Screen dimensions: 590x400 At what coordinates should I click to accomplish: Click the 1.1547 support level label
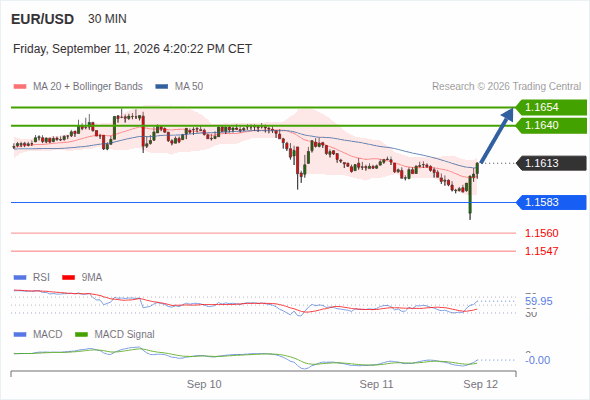[541, 251]
